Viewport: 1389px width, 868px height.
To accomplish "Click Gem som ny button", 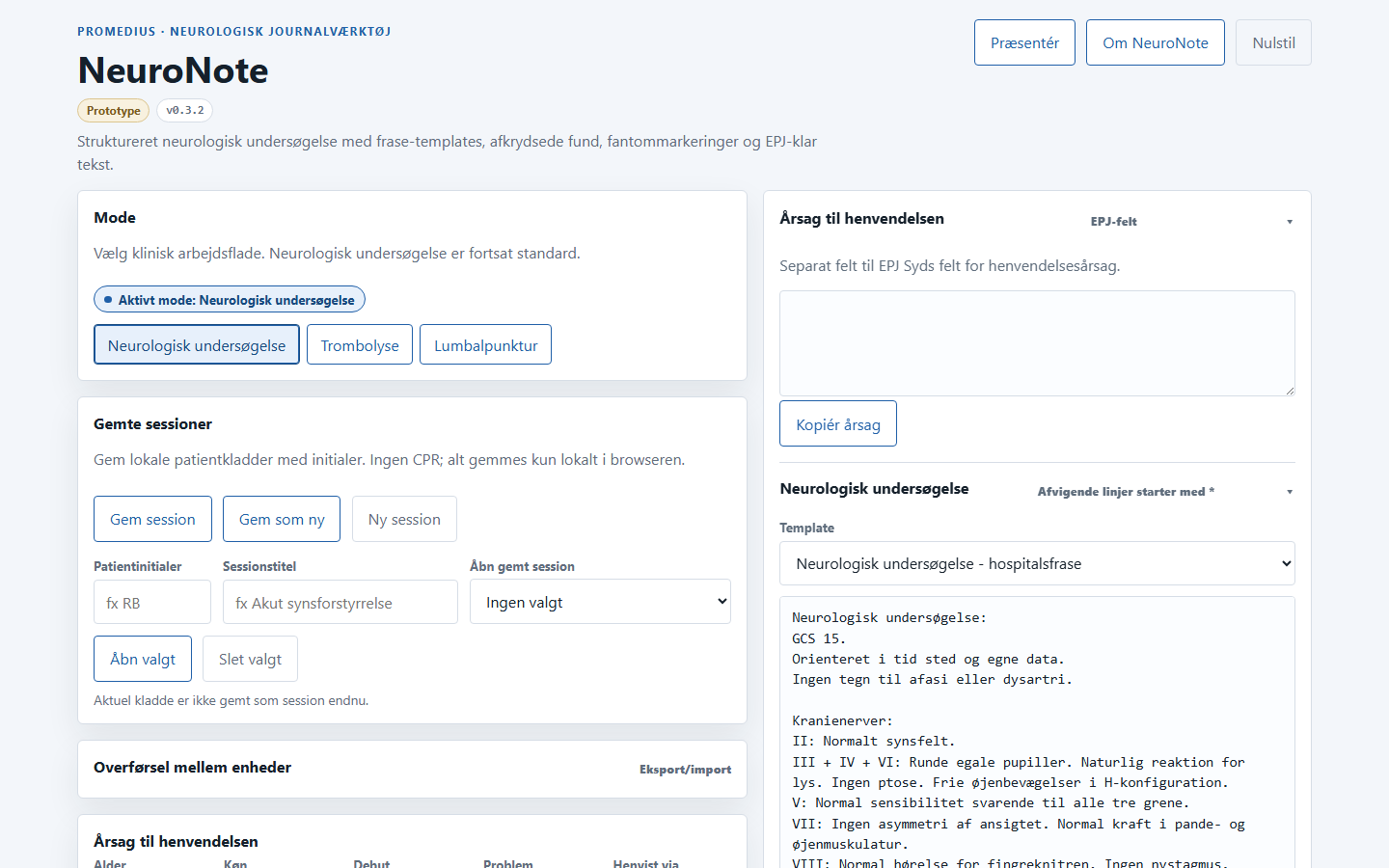I will click(x=282, y=519).
